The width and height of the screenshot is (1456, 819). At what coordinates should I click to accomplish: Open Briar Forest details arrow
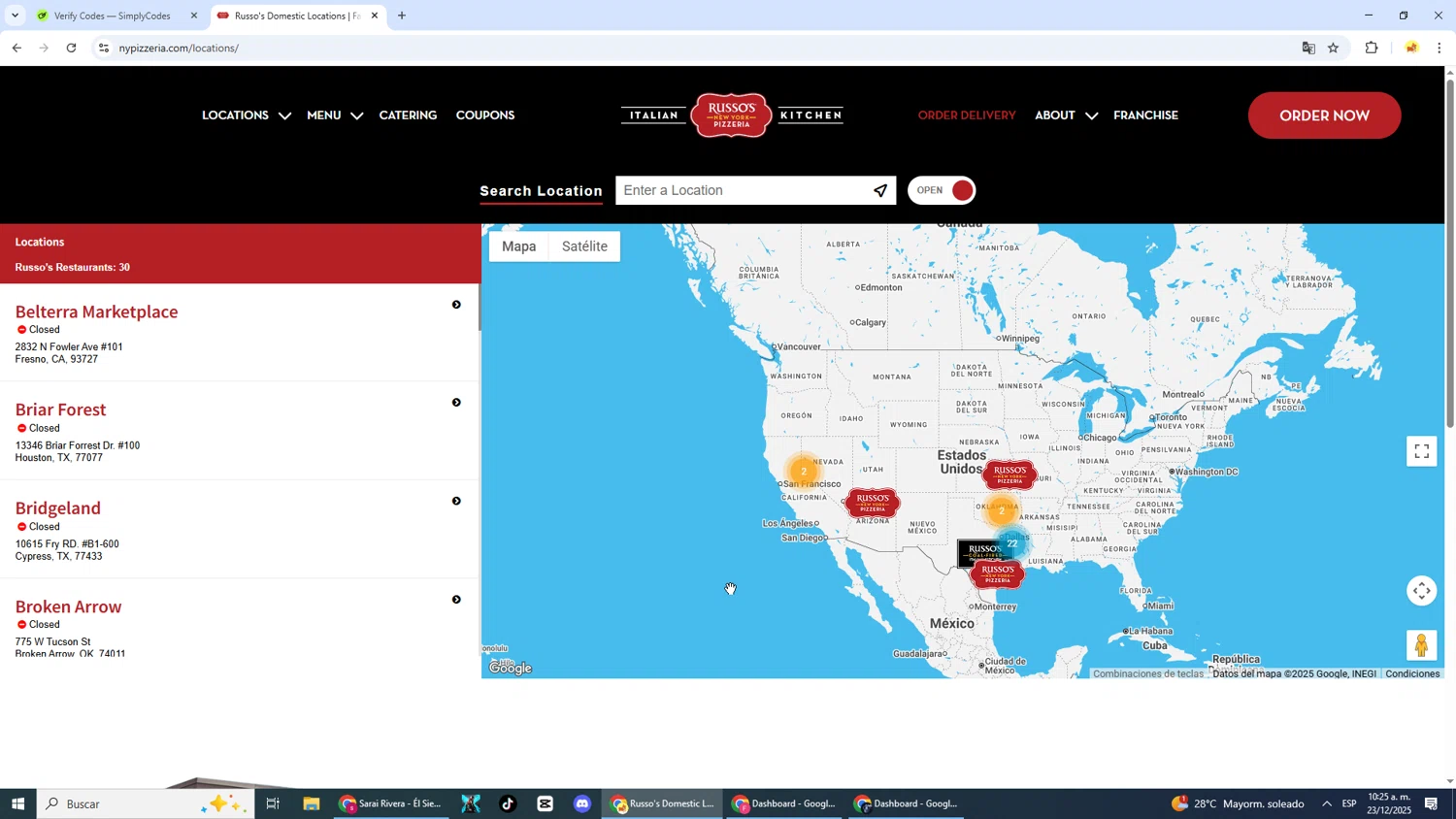point(456,403)
